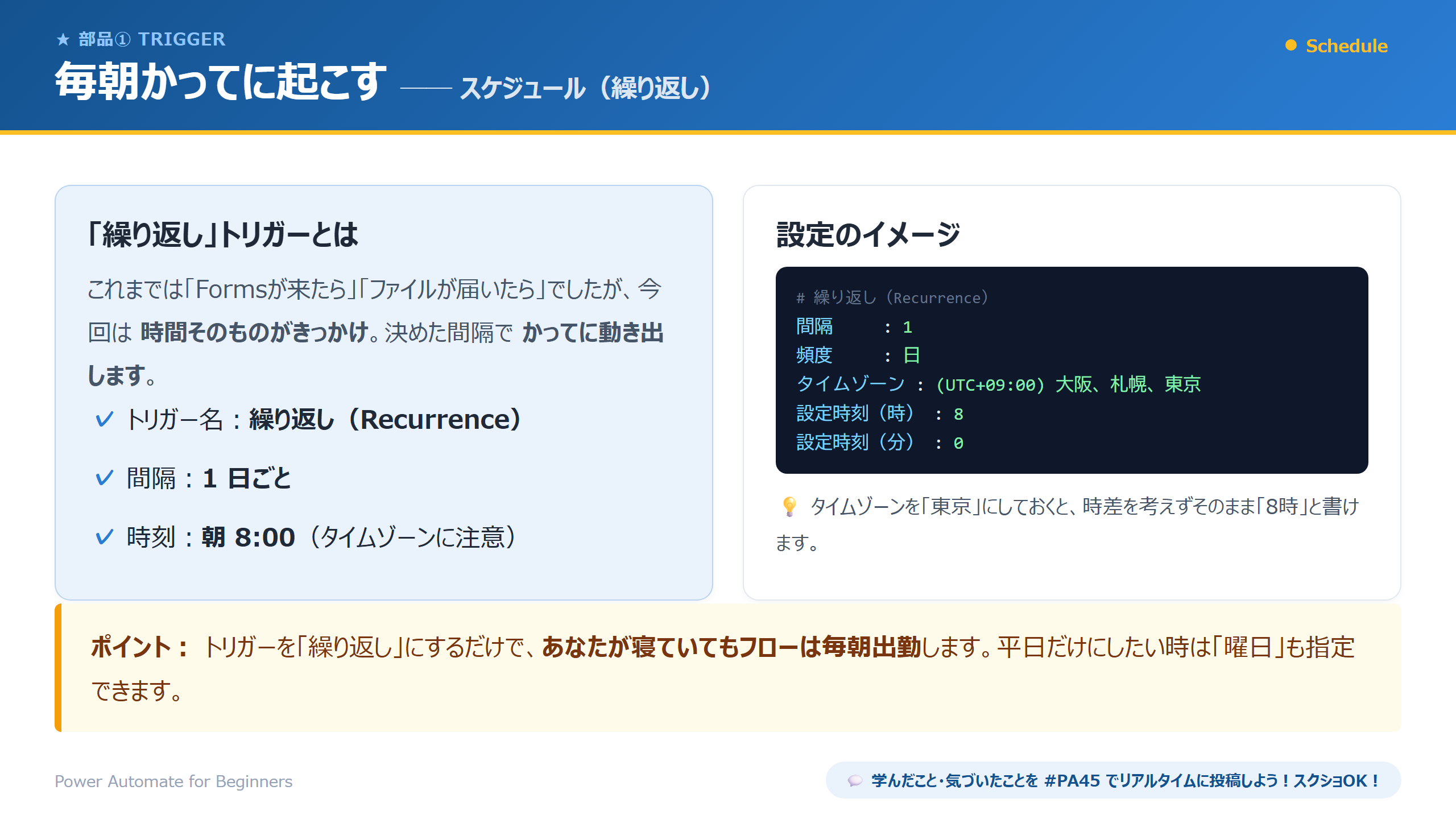Click the heading 「繰り返し」トリガーとは
This screenshot has height=819, width=1456.
(x=223, y=234)
